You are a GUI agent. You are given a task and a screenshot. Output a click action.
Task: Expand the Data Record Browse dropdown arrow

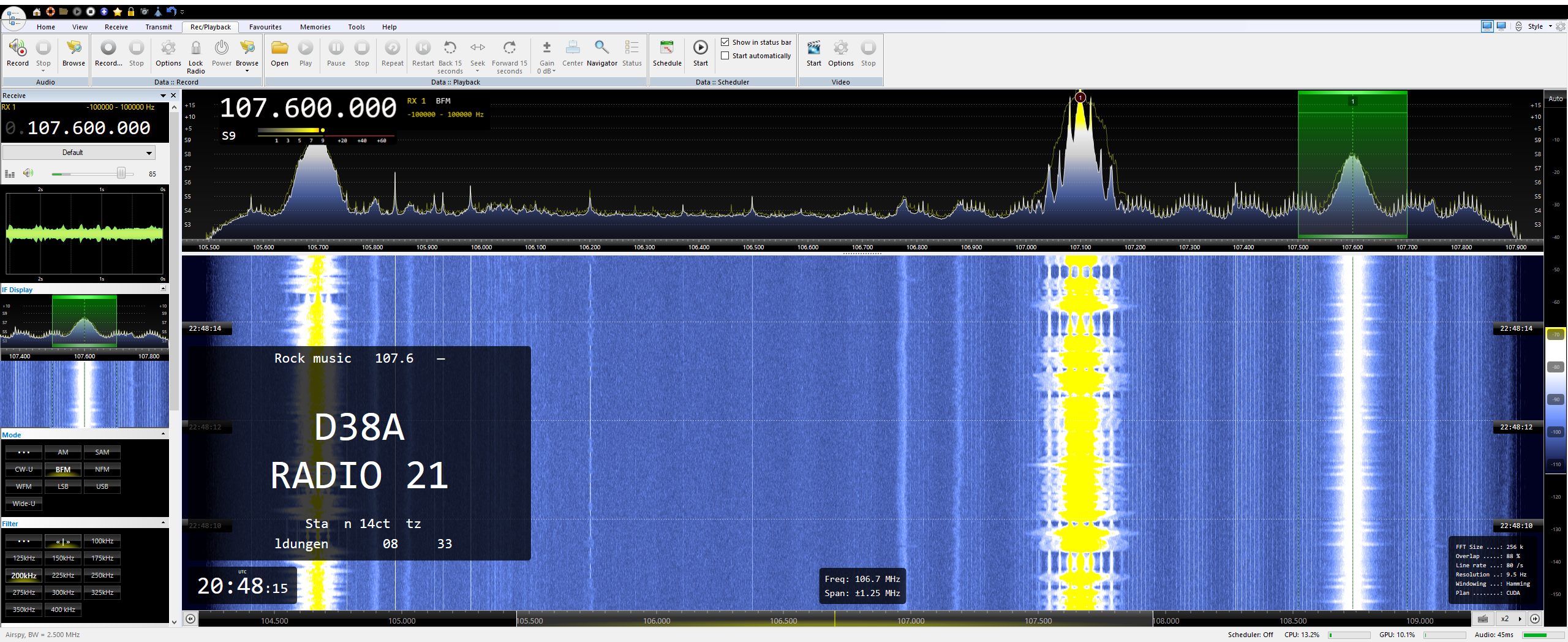point(247,71)
